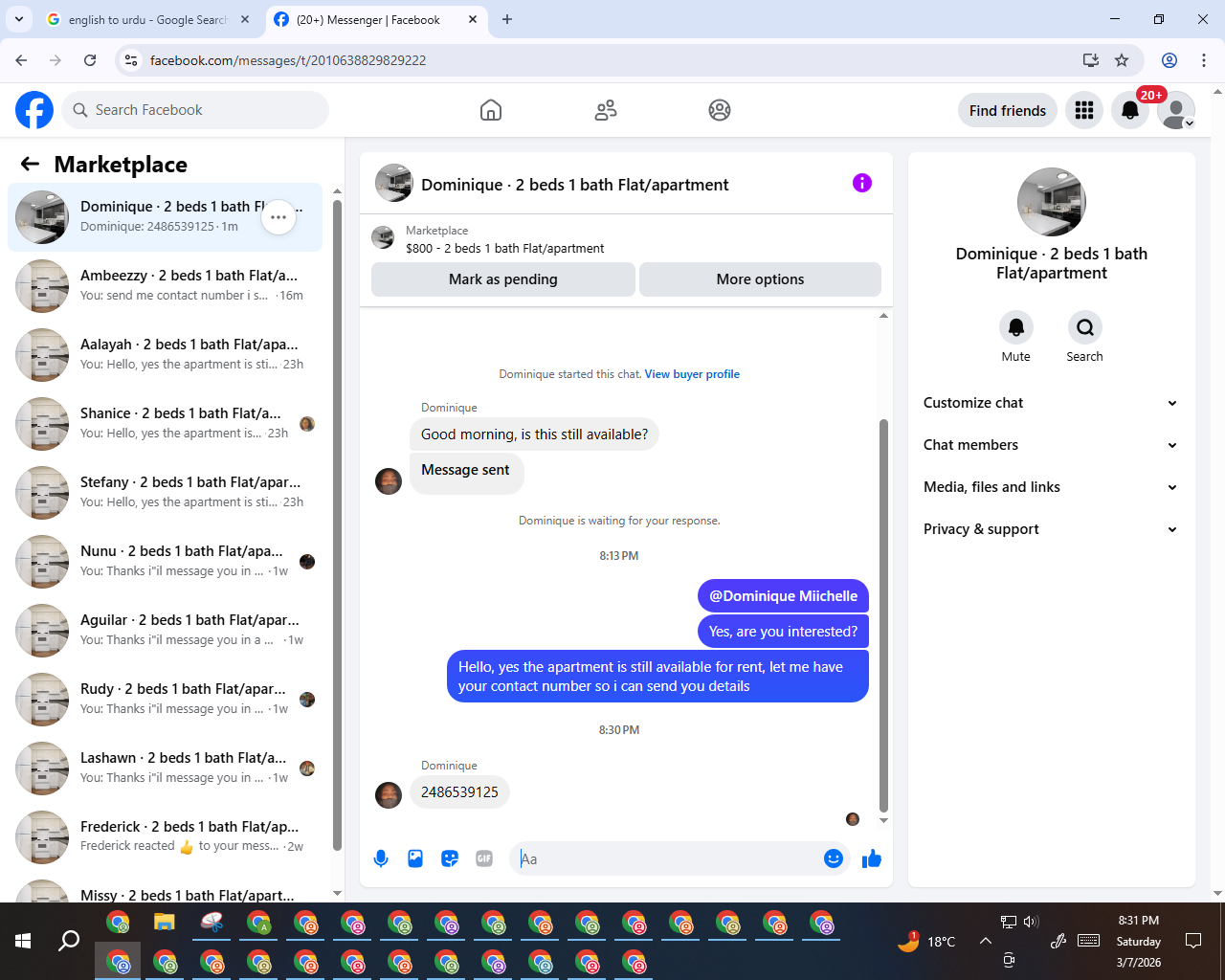Open the notifications bell with 20+ badge
1225x980 pixels.
(x=1130, y=110)
